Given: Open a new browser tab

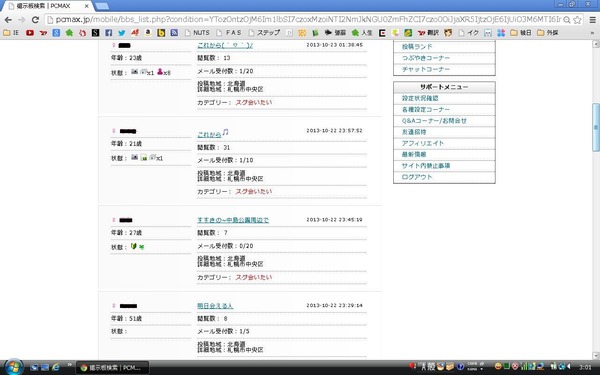Looking at the screenshot, I should 101,6.
